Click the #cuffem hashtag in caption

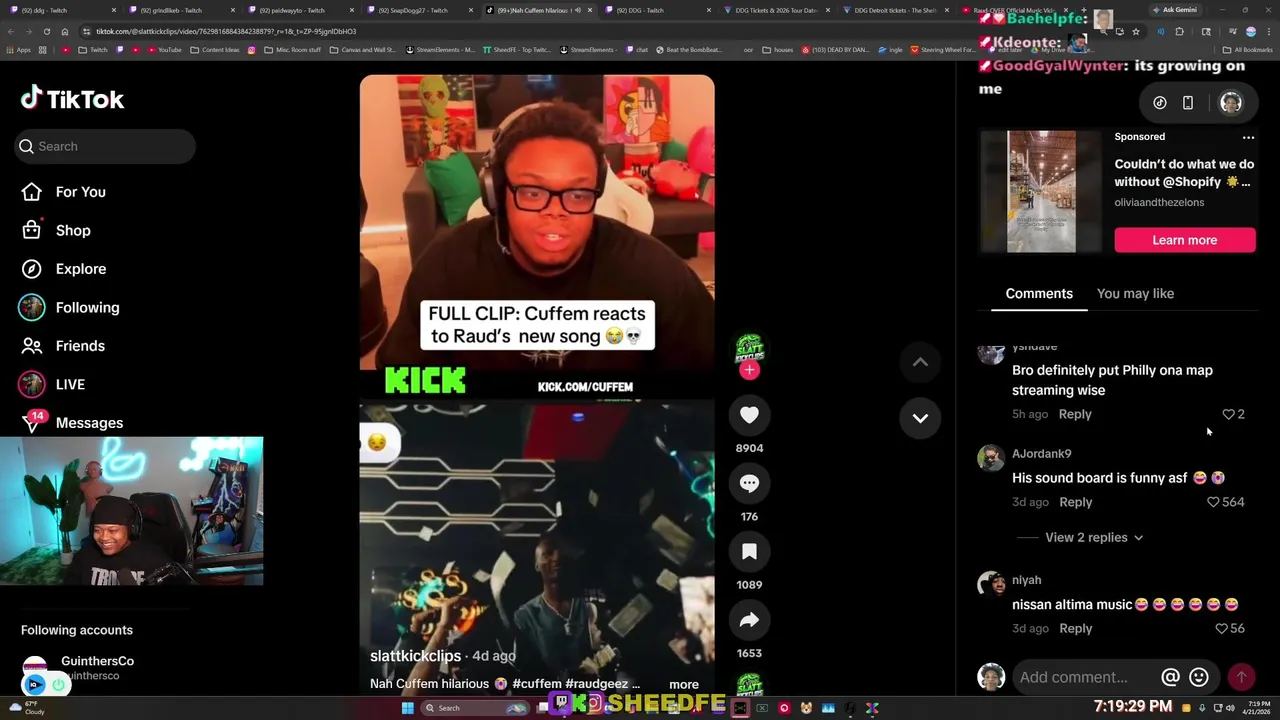pyautogui.click(x=538, y=684)
